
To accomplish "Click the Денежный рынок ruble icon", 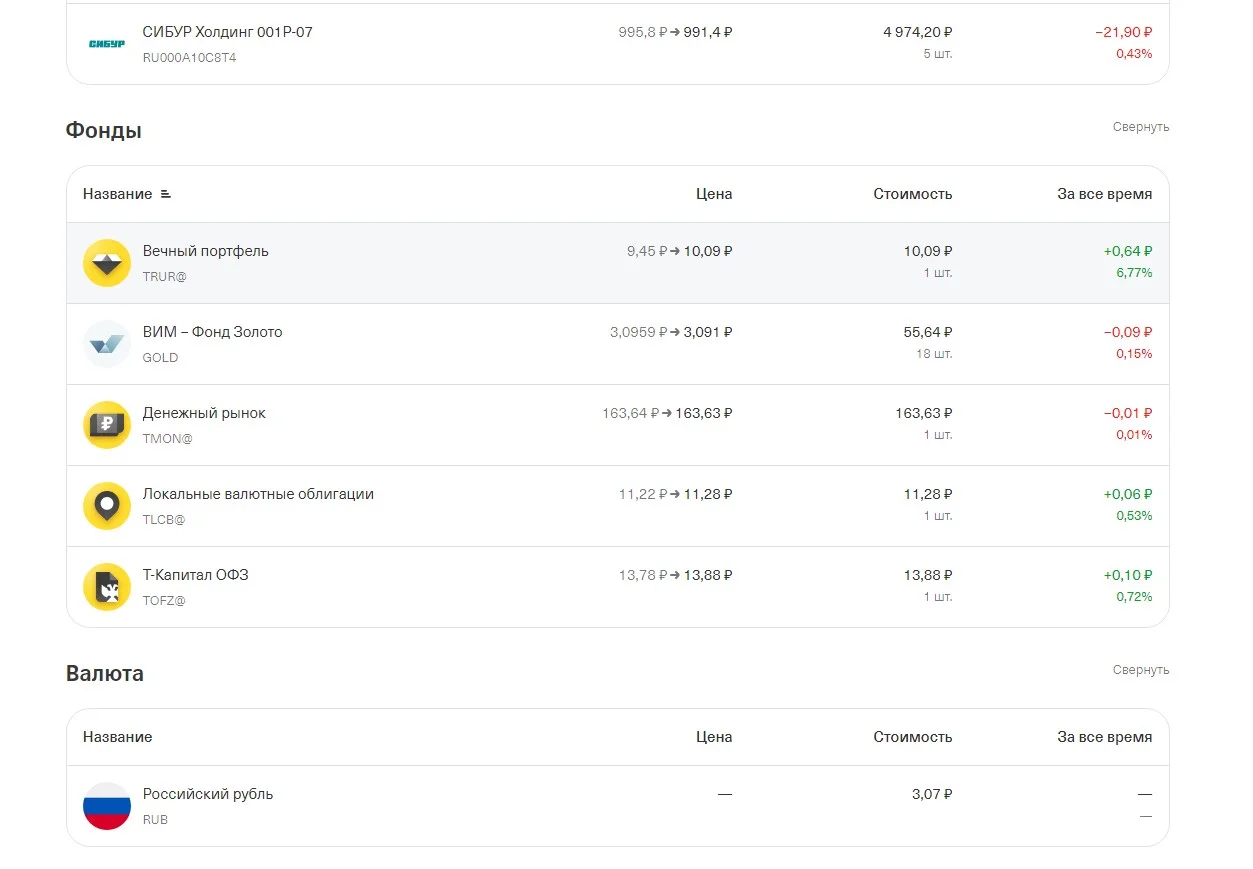I will click(x=107, y=425).
